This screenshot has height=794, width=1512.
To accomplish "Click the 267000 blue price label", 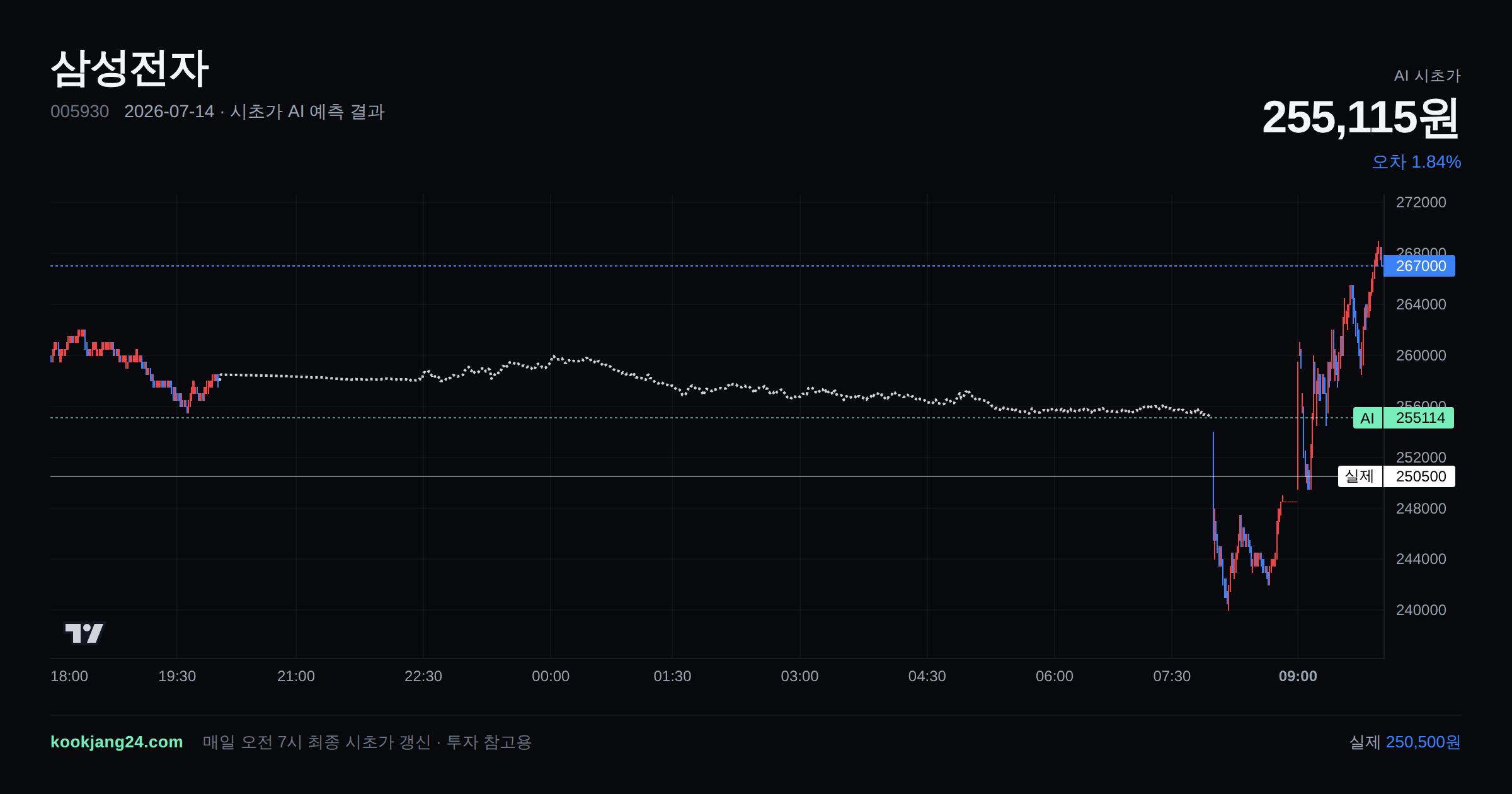I will (1419, 266).
